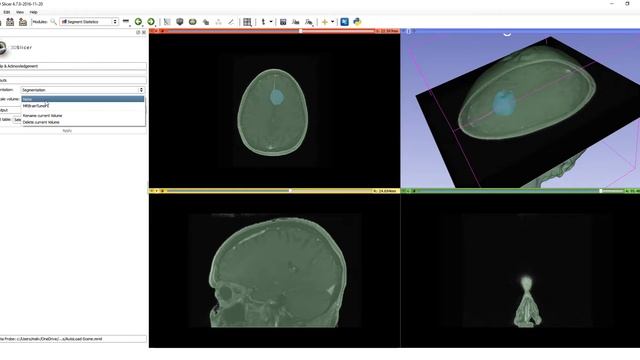Open the Data module toolbar icon
The height and width of the screenshot is (360, 640).
(167, 22)
